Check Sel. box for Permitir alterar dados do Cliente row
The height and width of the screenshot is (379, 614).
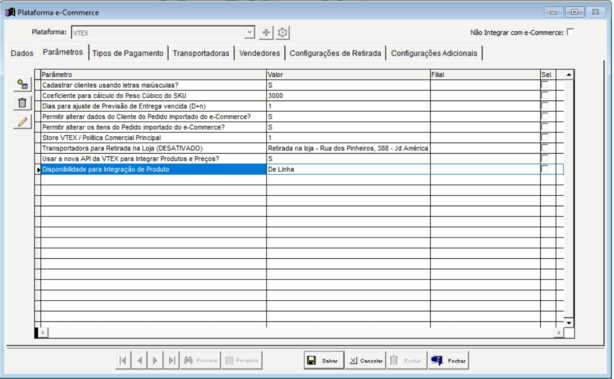[545, 117]
